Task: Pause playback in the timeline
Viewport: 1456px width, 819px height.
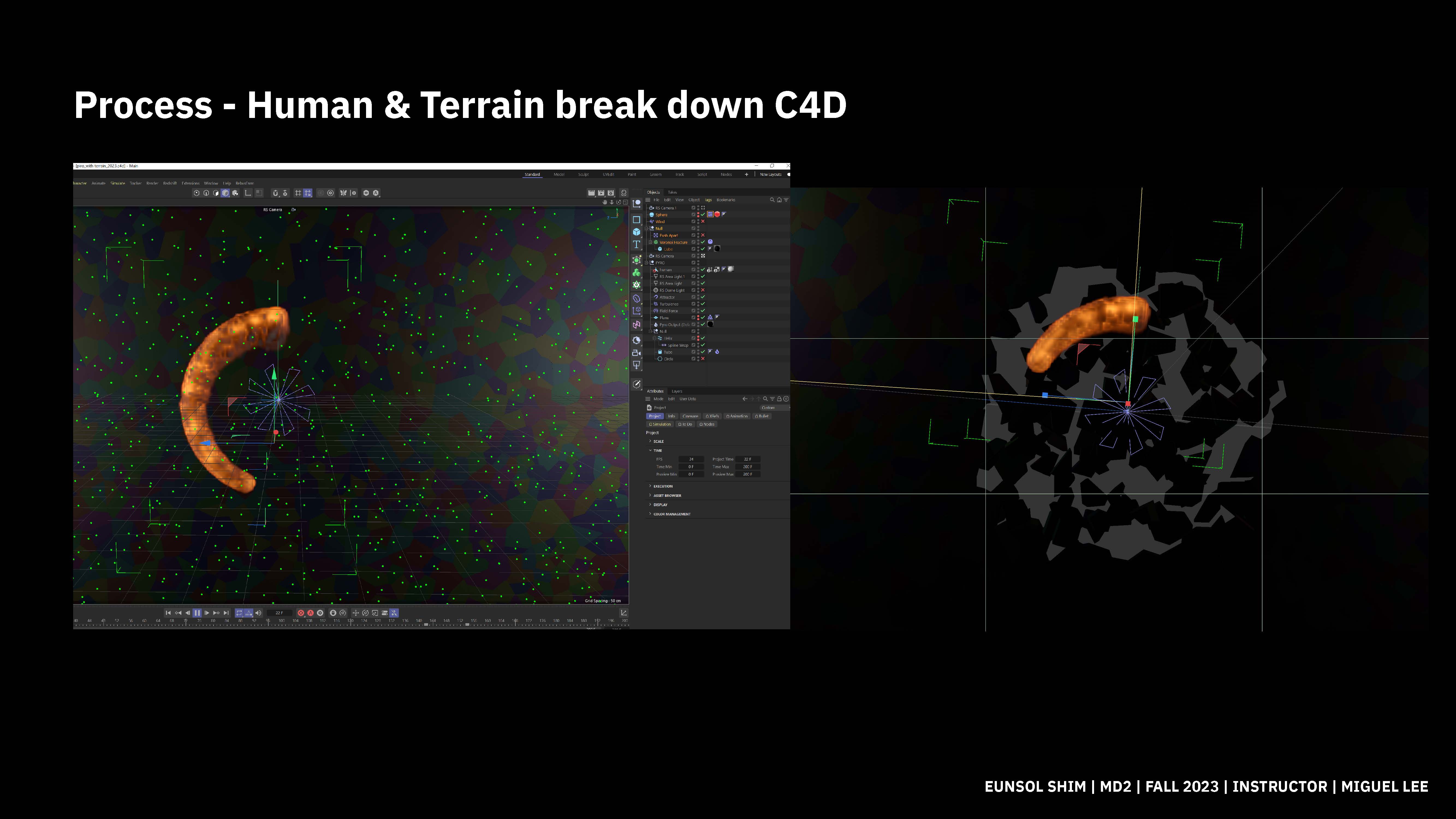Action: (197, 613)
